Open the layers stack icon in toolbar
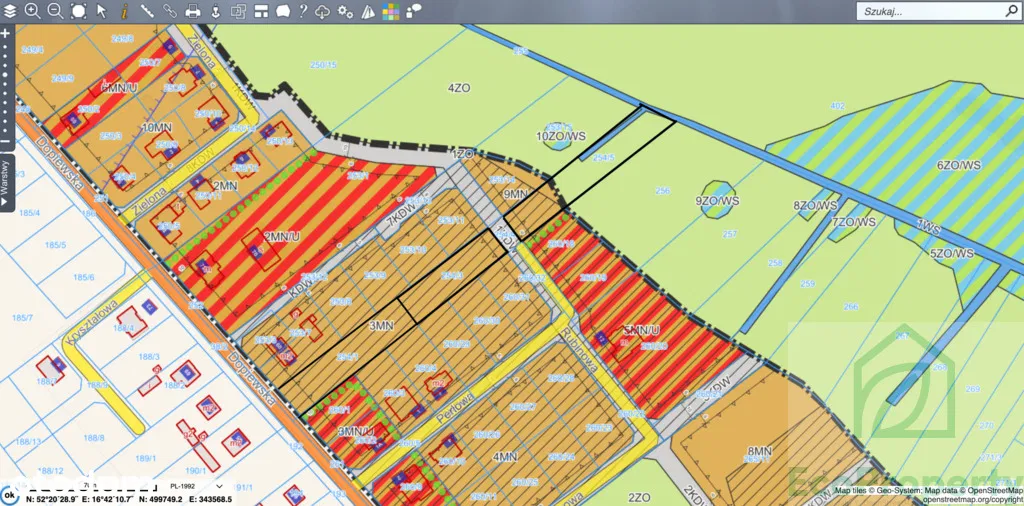 click(10, 11)
